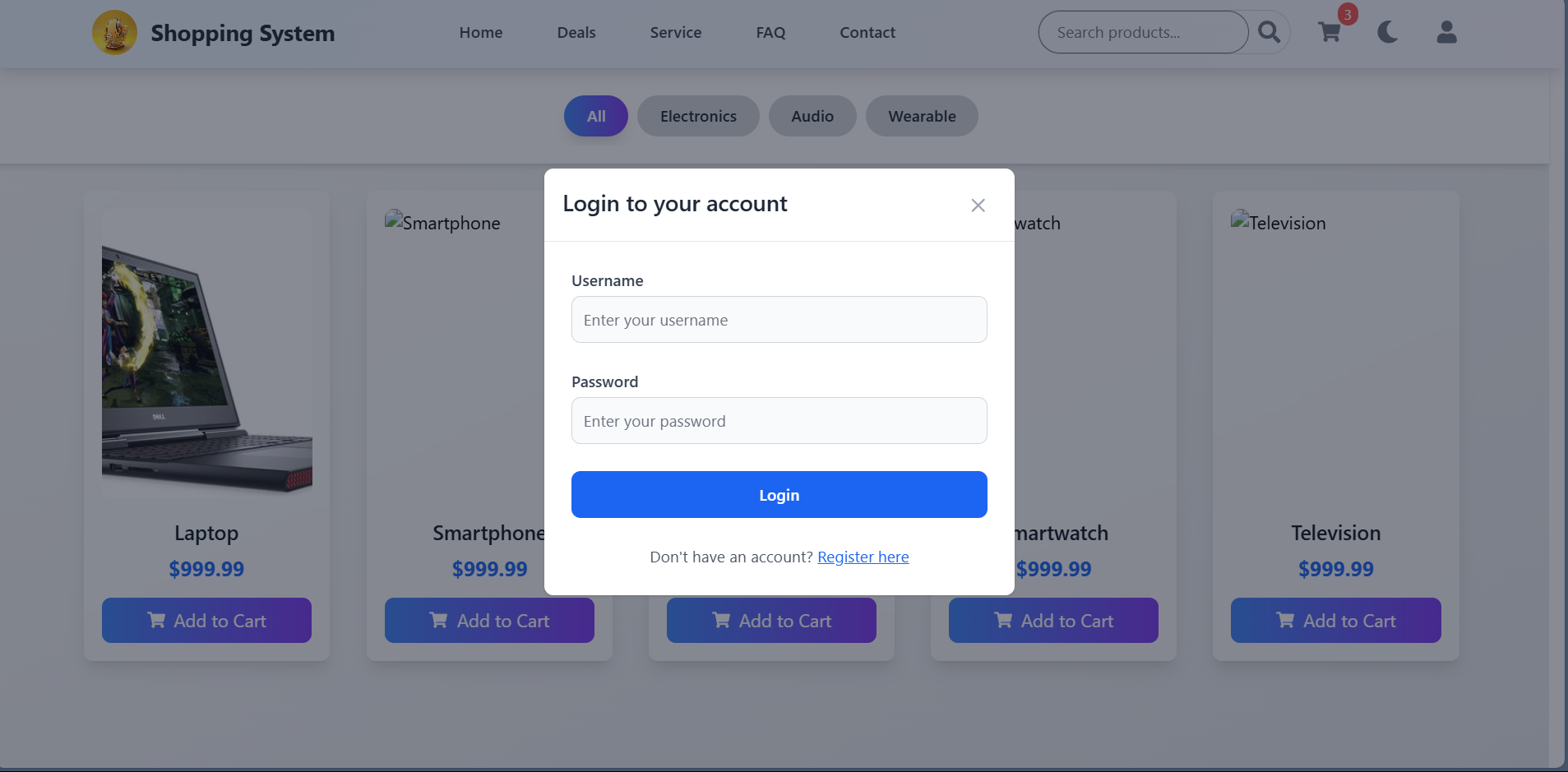Screen dimensions: 1568x772
Task: Click the Register here link
Action: click(x=863, y=557)
